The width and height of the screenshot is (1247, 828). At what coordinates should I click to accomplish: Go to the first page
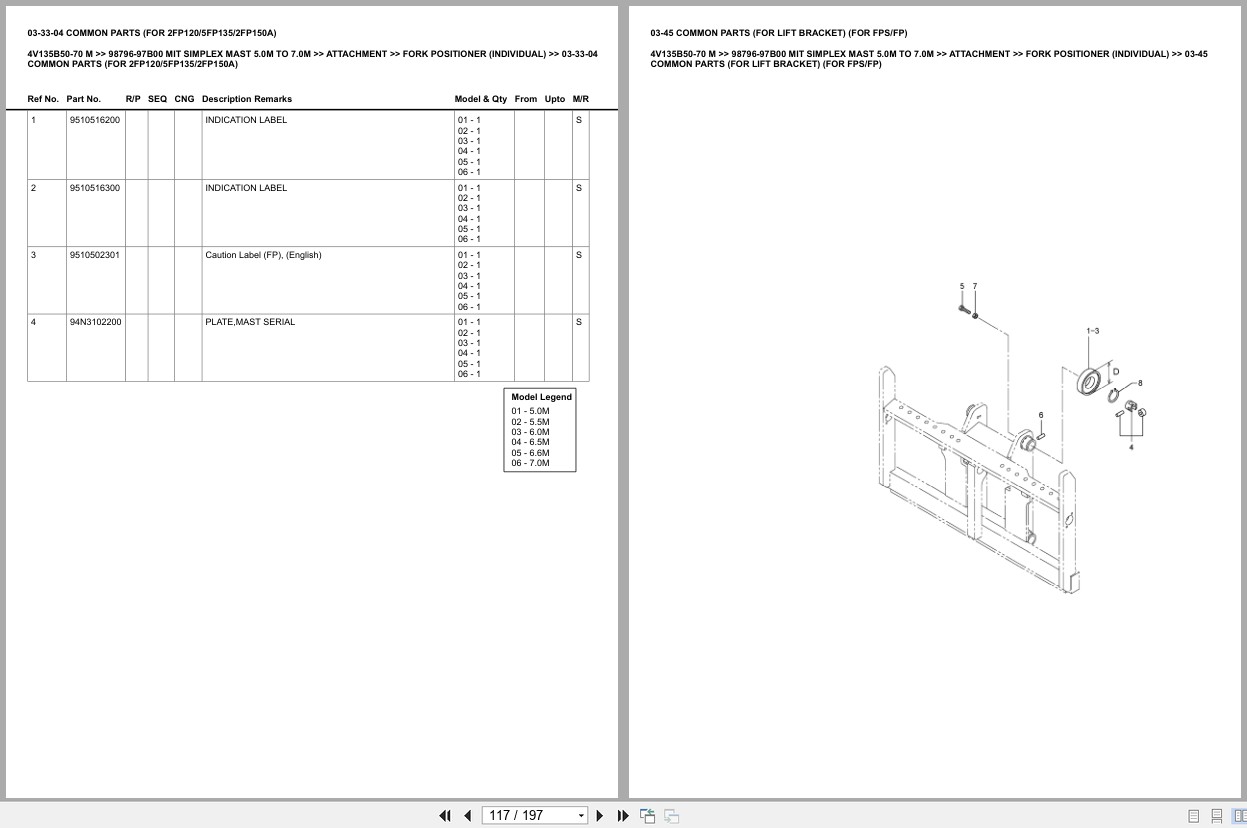(445, 815)
